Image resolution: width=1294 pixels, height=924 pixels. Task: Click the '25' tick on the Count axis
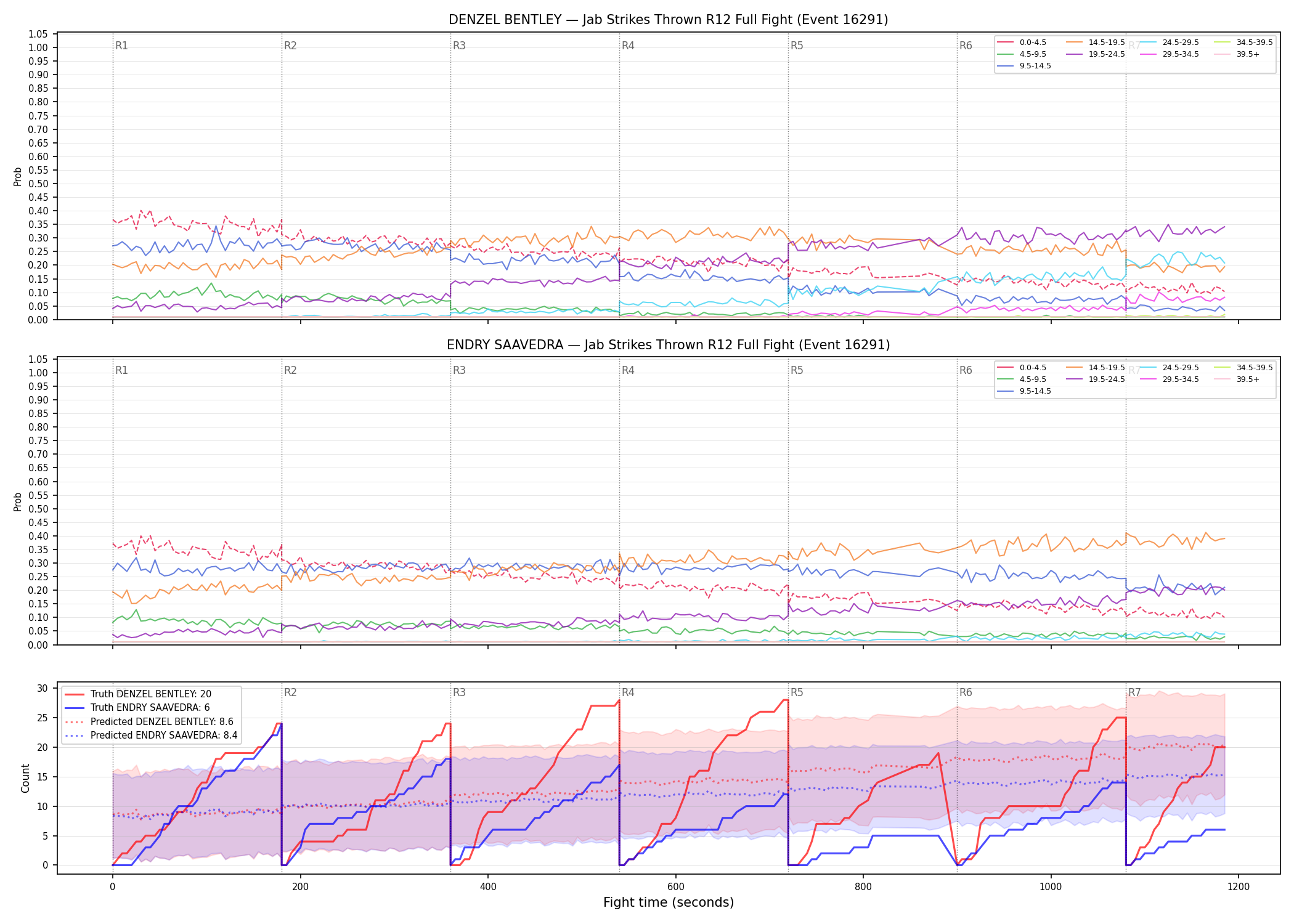tap(43, 718)
